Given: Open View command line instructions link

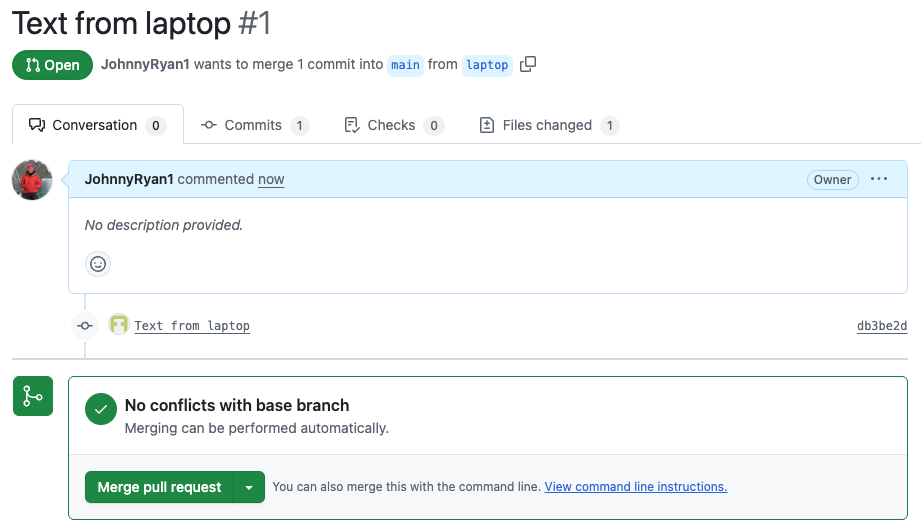Looking at the screenshot, I should tap(635, 487).
